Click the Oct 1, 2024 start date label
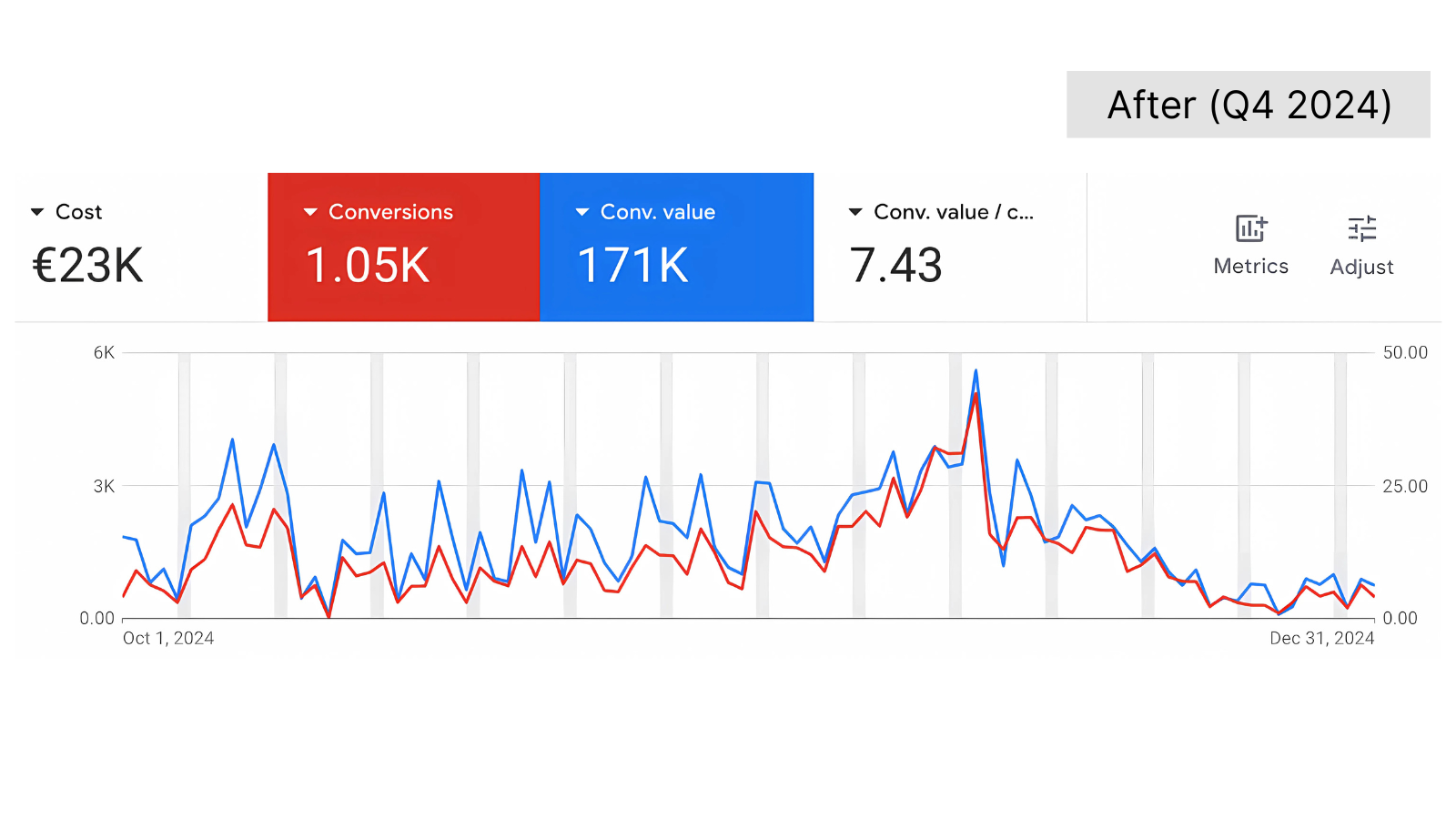The height and width of the screenshot is (819, 1456). 168,638
